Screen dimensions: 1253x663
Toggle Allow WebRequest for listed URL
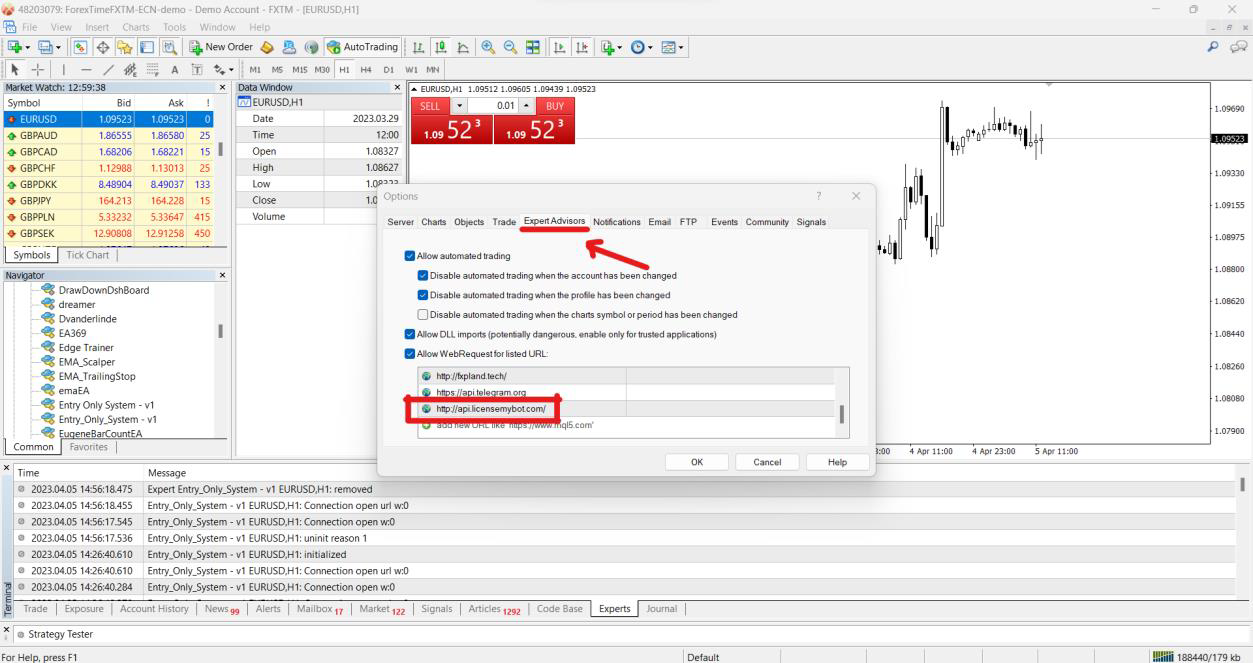410,353
